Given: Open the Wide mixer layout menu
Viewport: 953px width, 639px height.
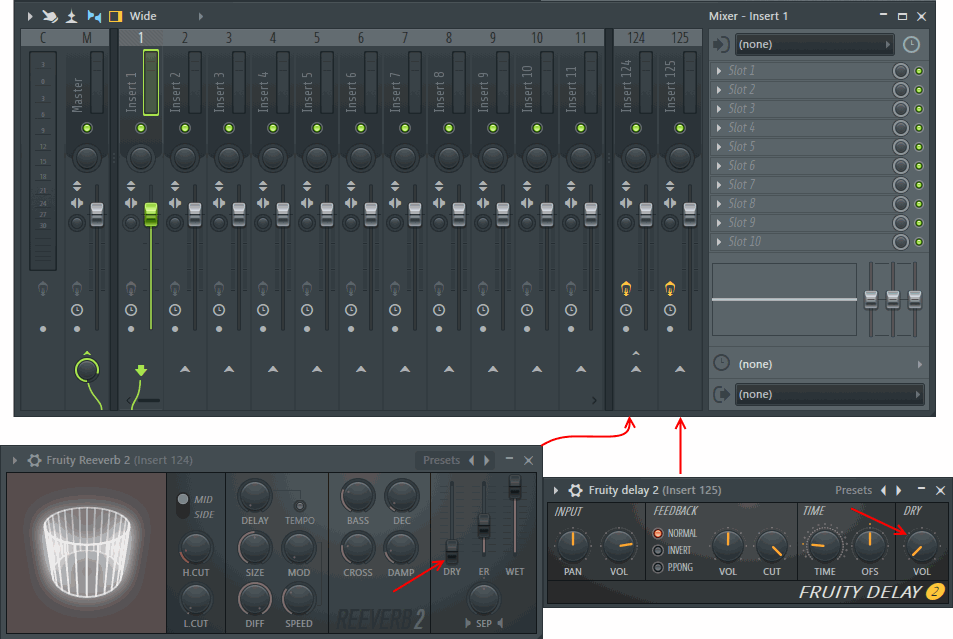Looking at the screenshot, I should coord(143,16).
